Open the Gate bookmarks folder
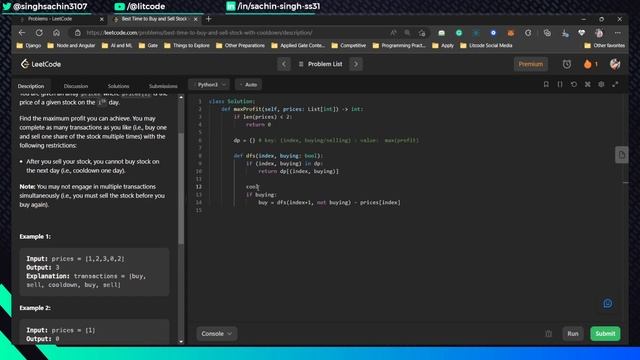This screenshot has width=640, height=360. coord(148,45)
